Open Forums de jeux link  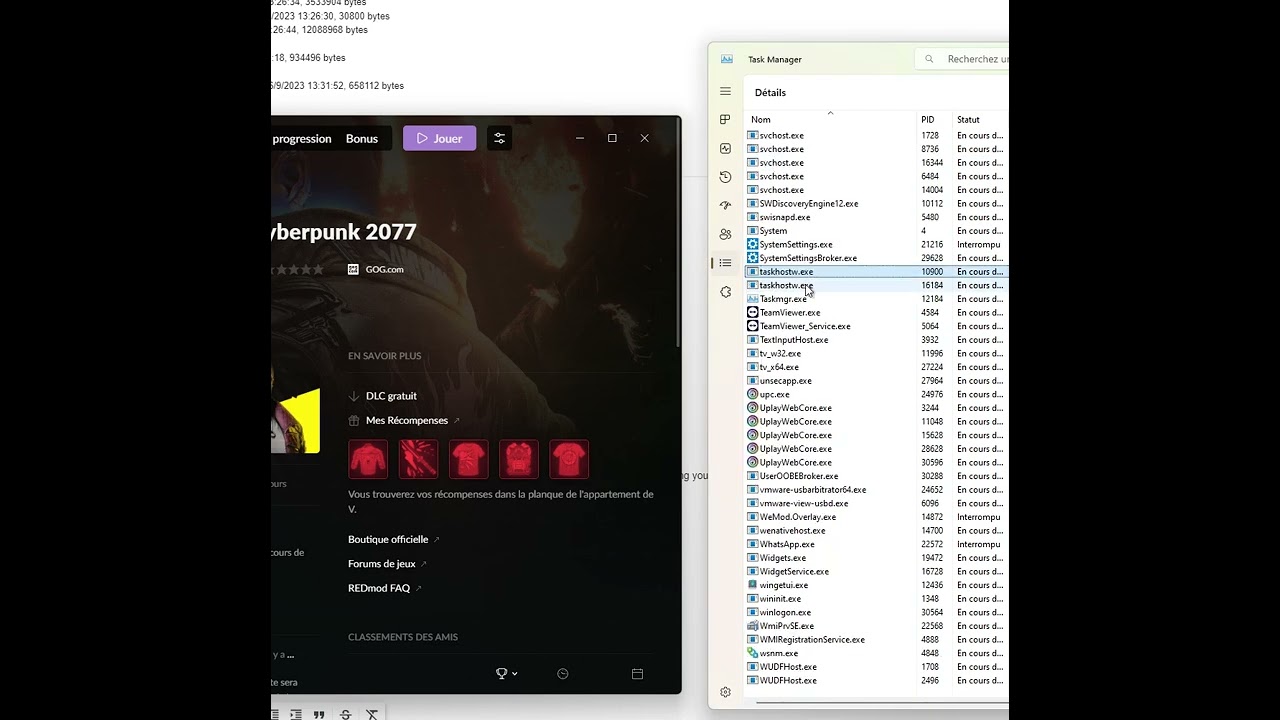388,564
